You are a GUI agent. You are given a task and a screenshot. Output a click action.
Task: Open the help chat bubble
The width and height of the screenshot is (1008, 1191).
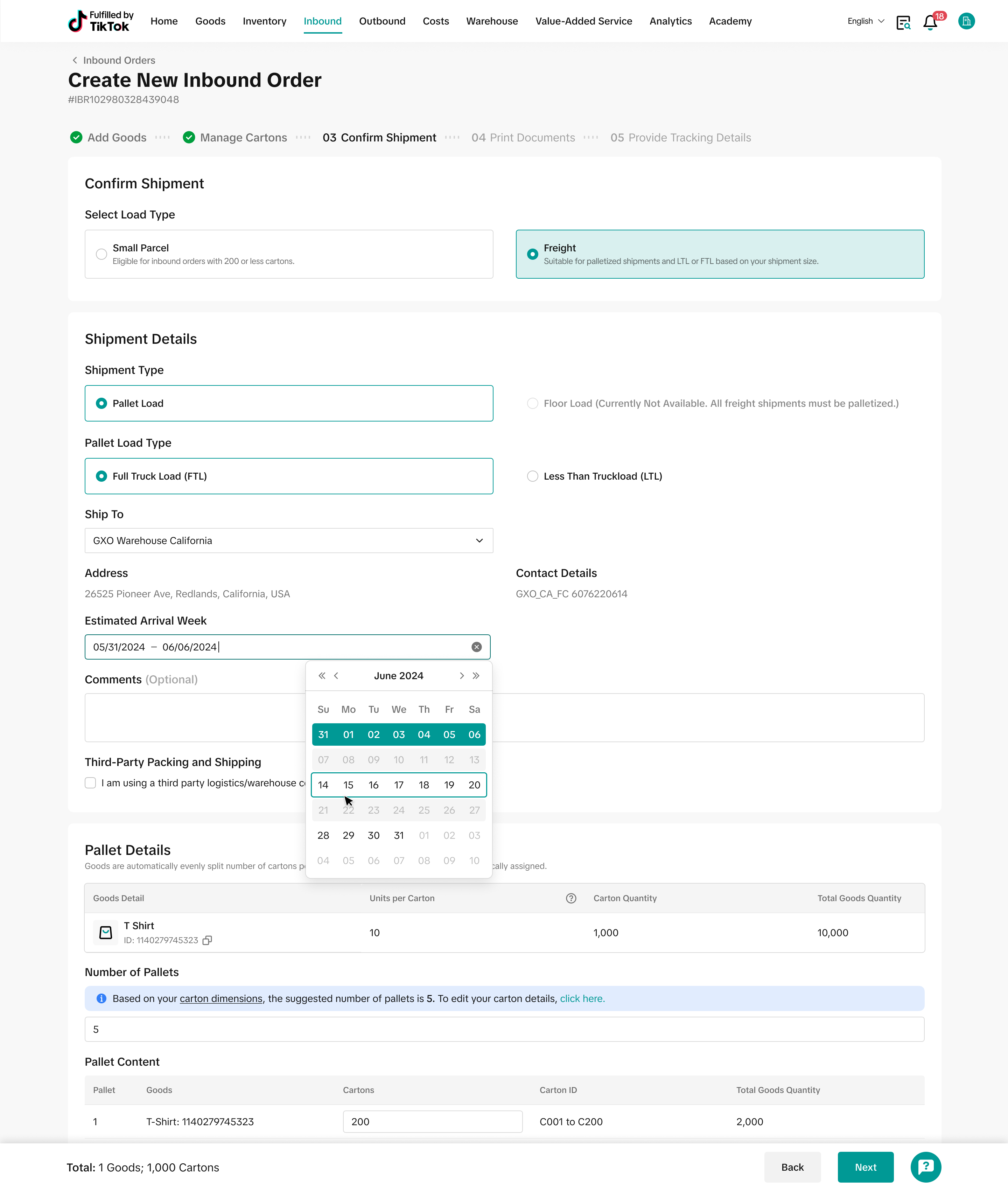(925, 1166)
